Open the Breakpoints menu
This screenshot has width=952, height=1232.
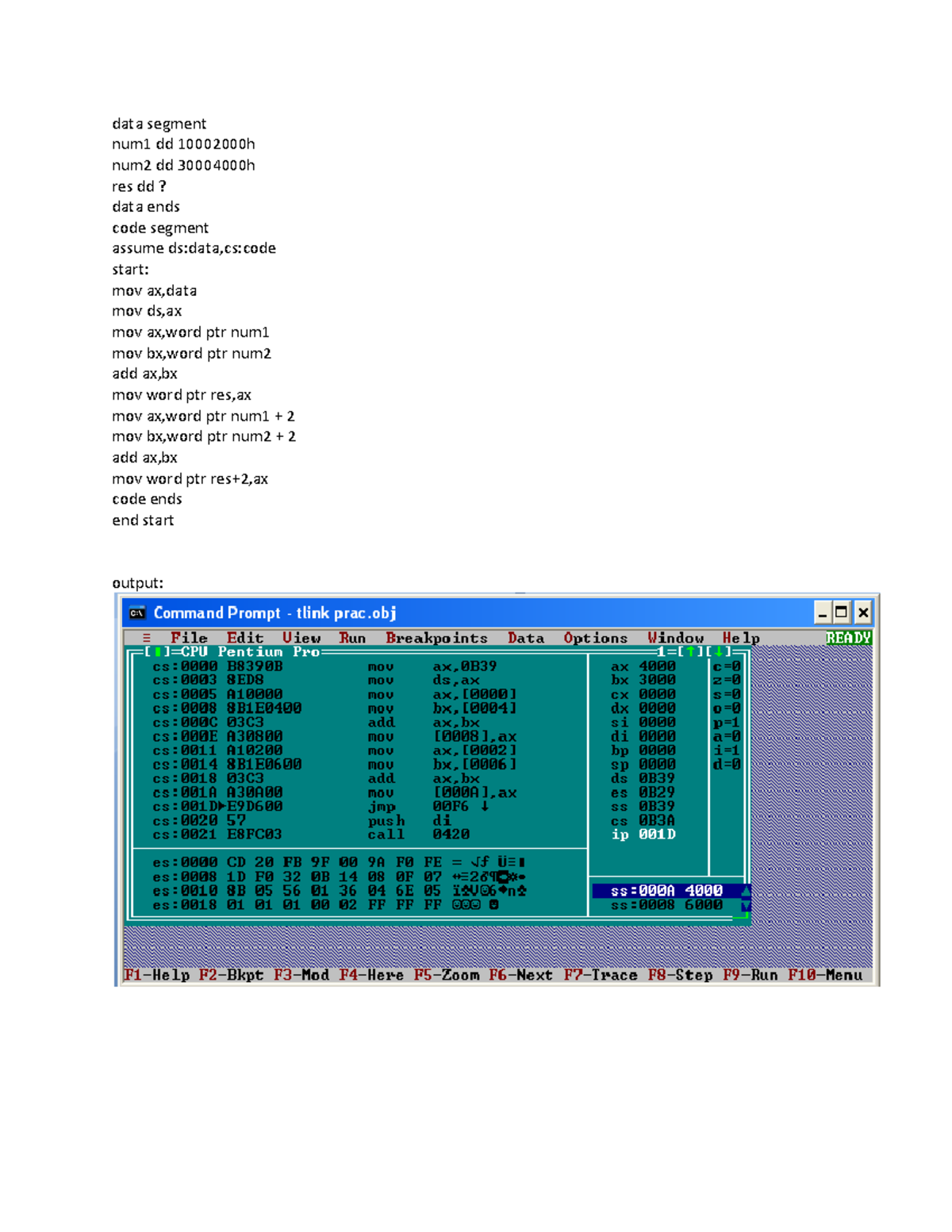(x=437, y=638)
